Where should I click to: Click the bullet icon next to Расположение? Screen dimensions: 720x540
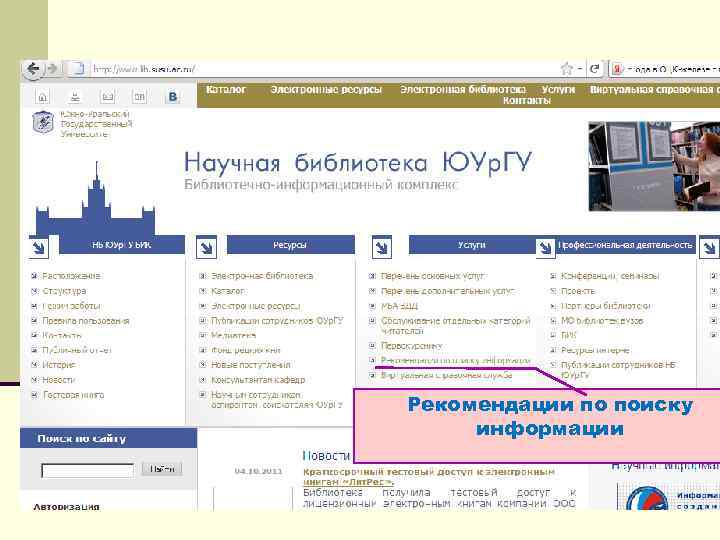point(34,276)
